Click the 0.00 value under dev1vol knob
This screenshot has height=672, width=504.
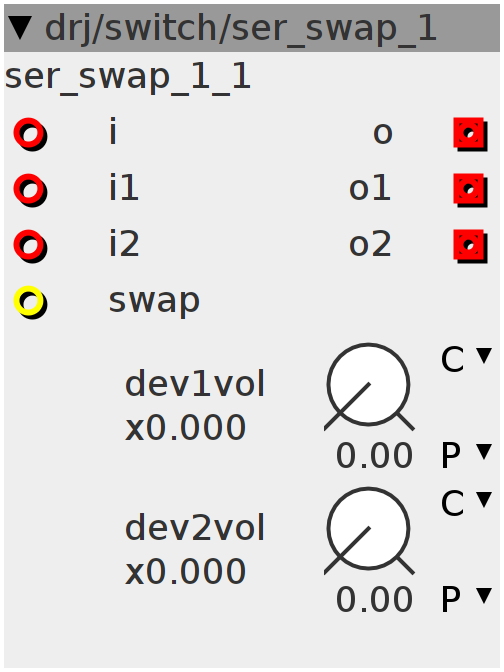point(374,456)
